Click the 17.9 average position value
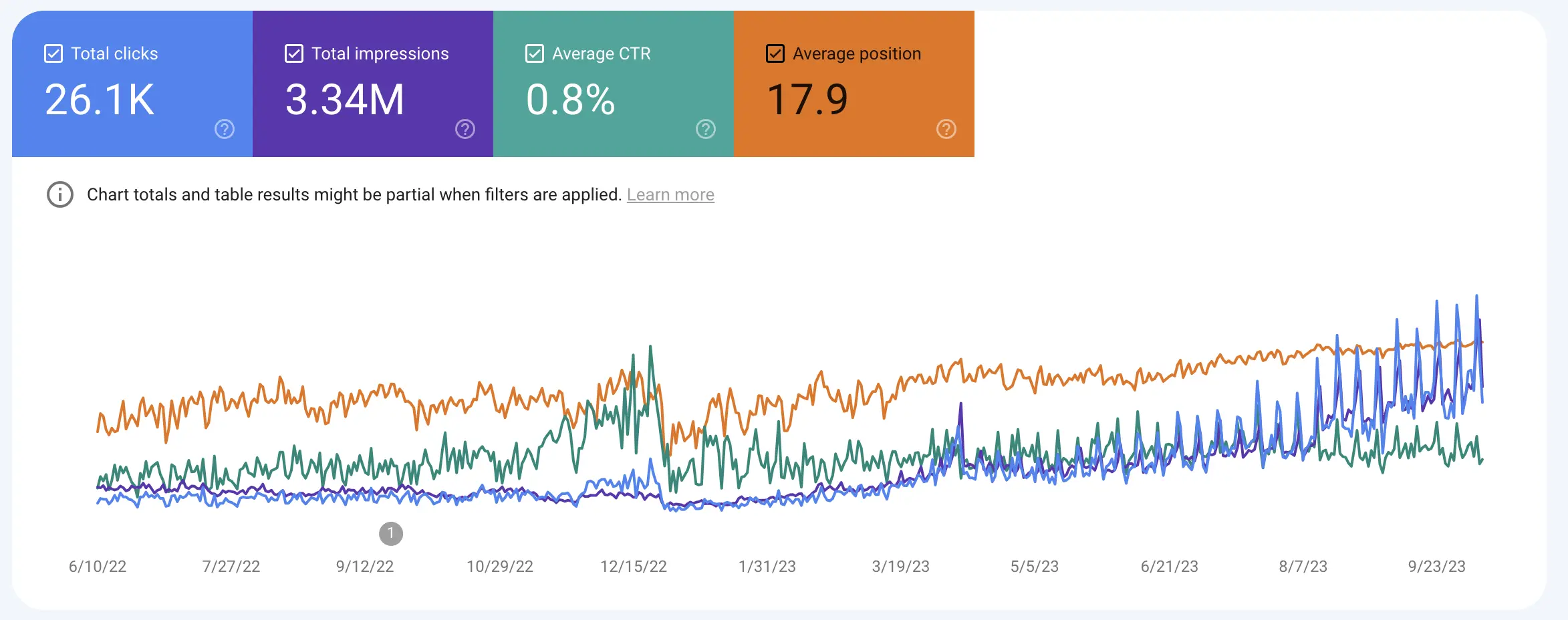 pos(807,100)
